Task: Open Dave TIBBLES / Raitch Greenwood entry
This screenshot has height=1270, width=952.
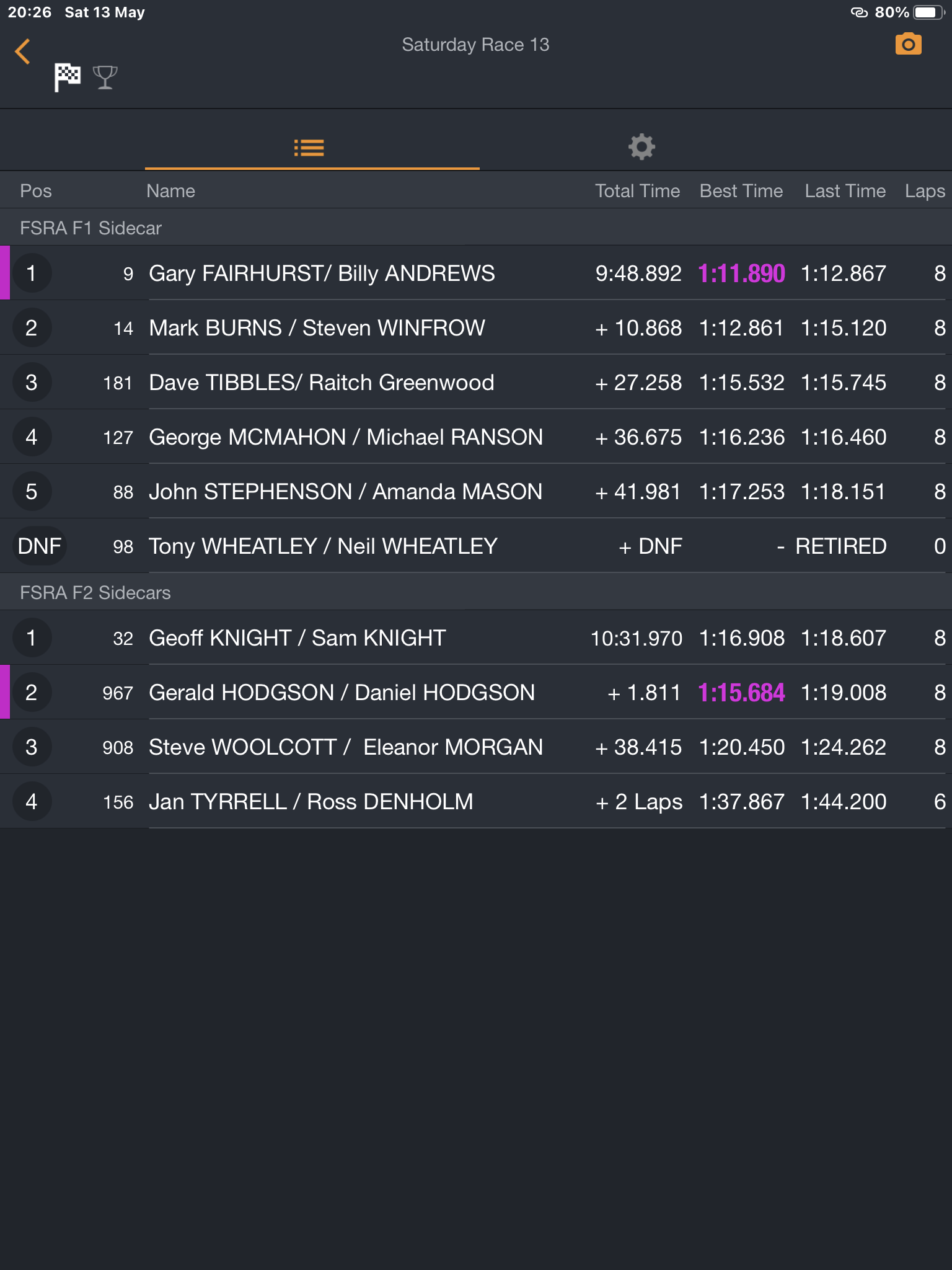Action: pyautogui.click(x=476, y=382)
